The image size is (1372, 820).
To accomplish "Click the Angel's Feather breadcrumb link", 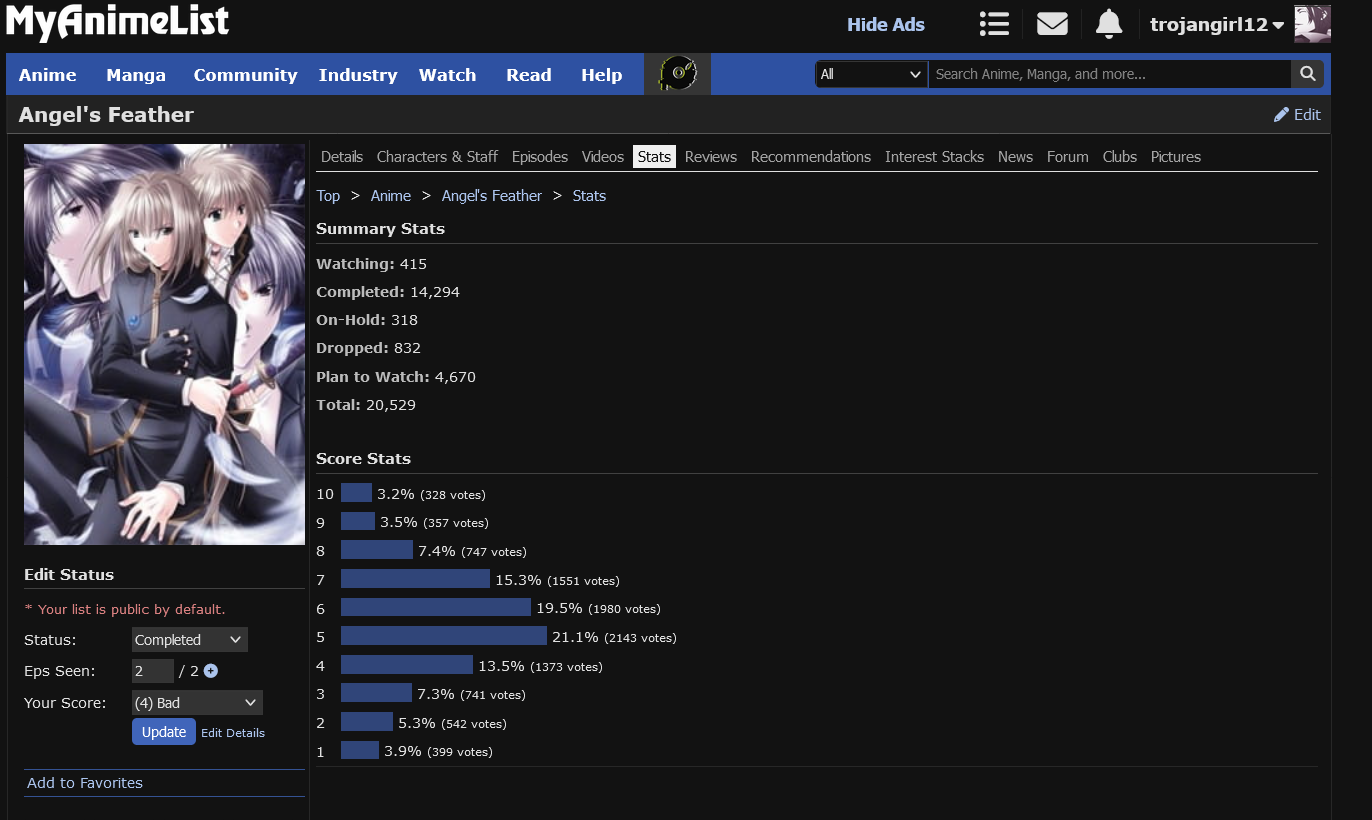I will pyautogui.click(x=492, y=196).
